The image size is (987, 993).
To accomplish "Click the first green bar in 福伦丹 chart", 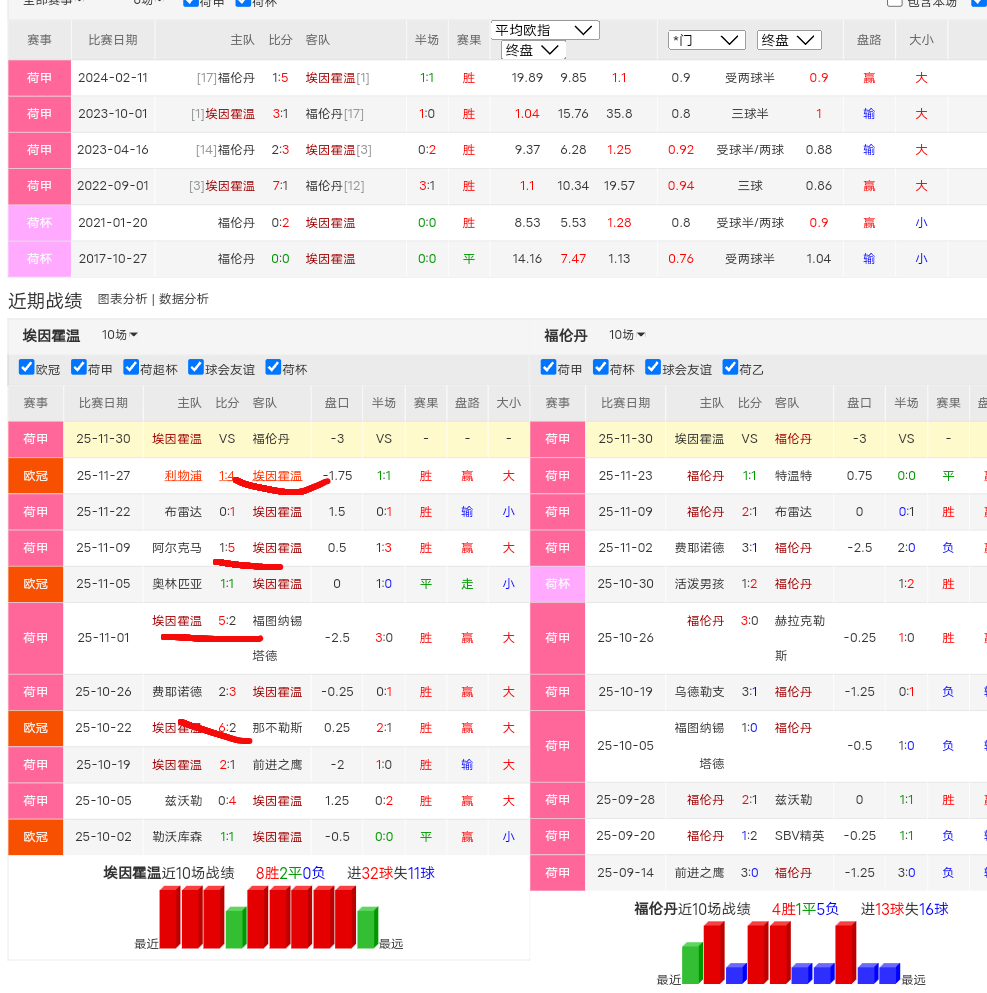I will [x=692, y=964].
